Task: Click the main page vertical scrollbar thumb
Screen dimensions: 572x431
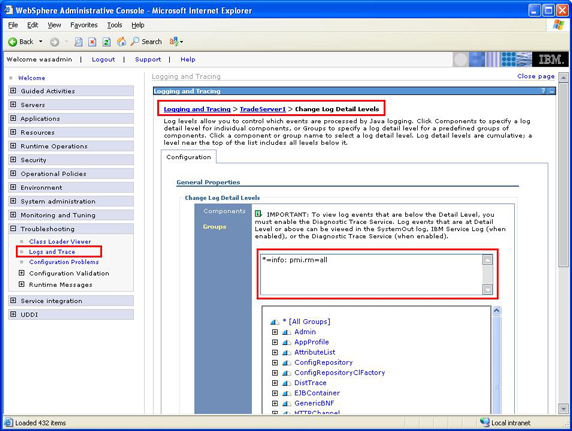Action: click(564, 174)
